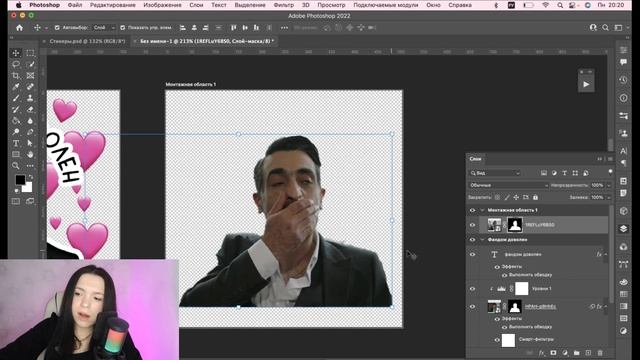
Task: Select the Horizontal Type tool
Action: tap(16, 143)
